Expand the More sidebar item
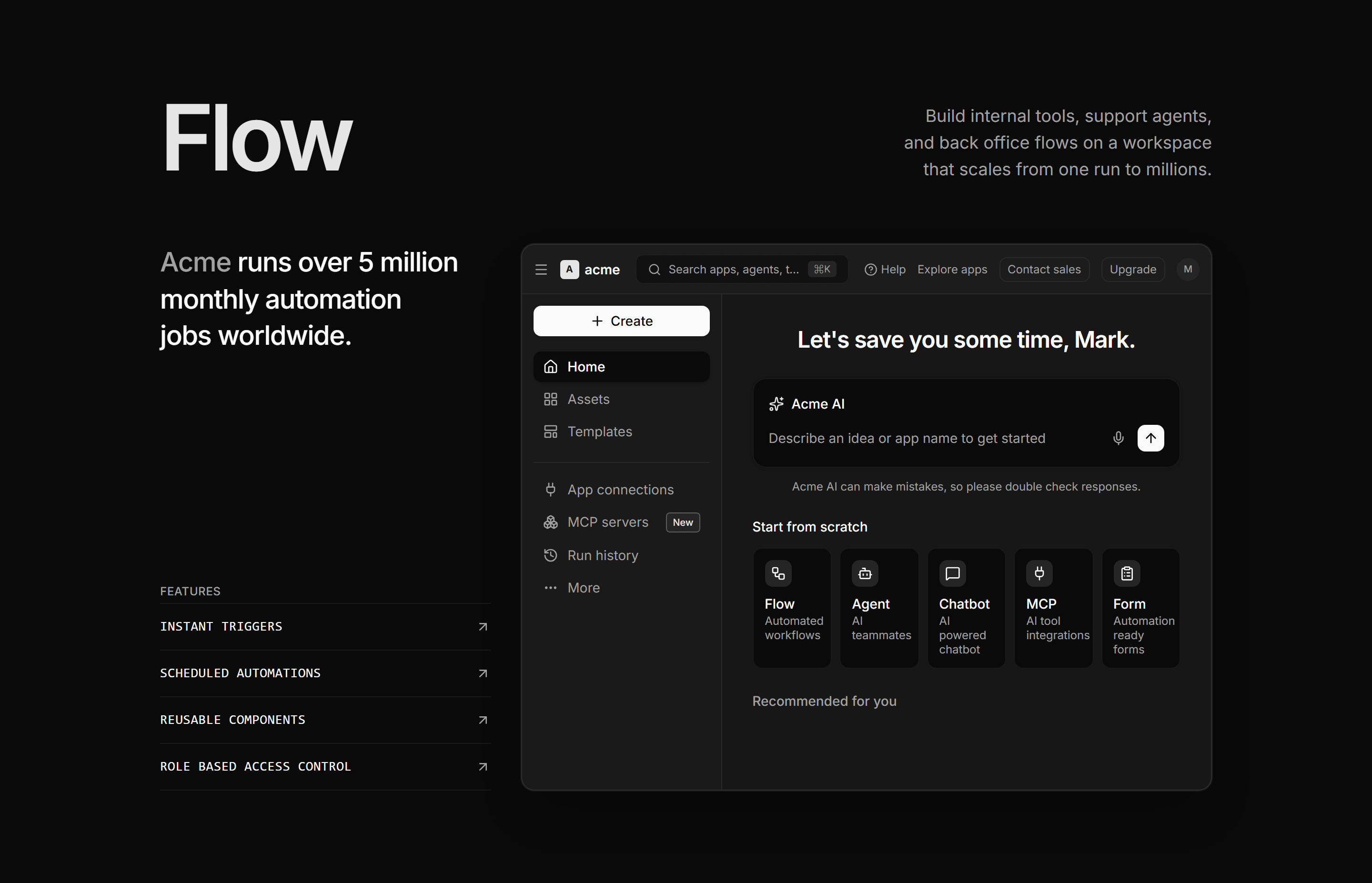 pyautogui.click(x=622, y=588)
